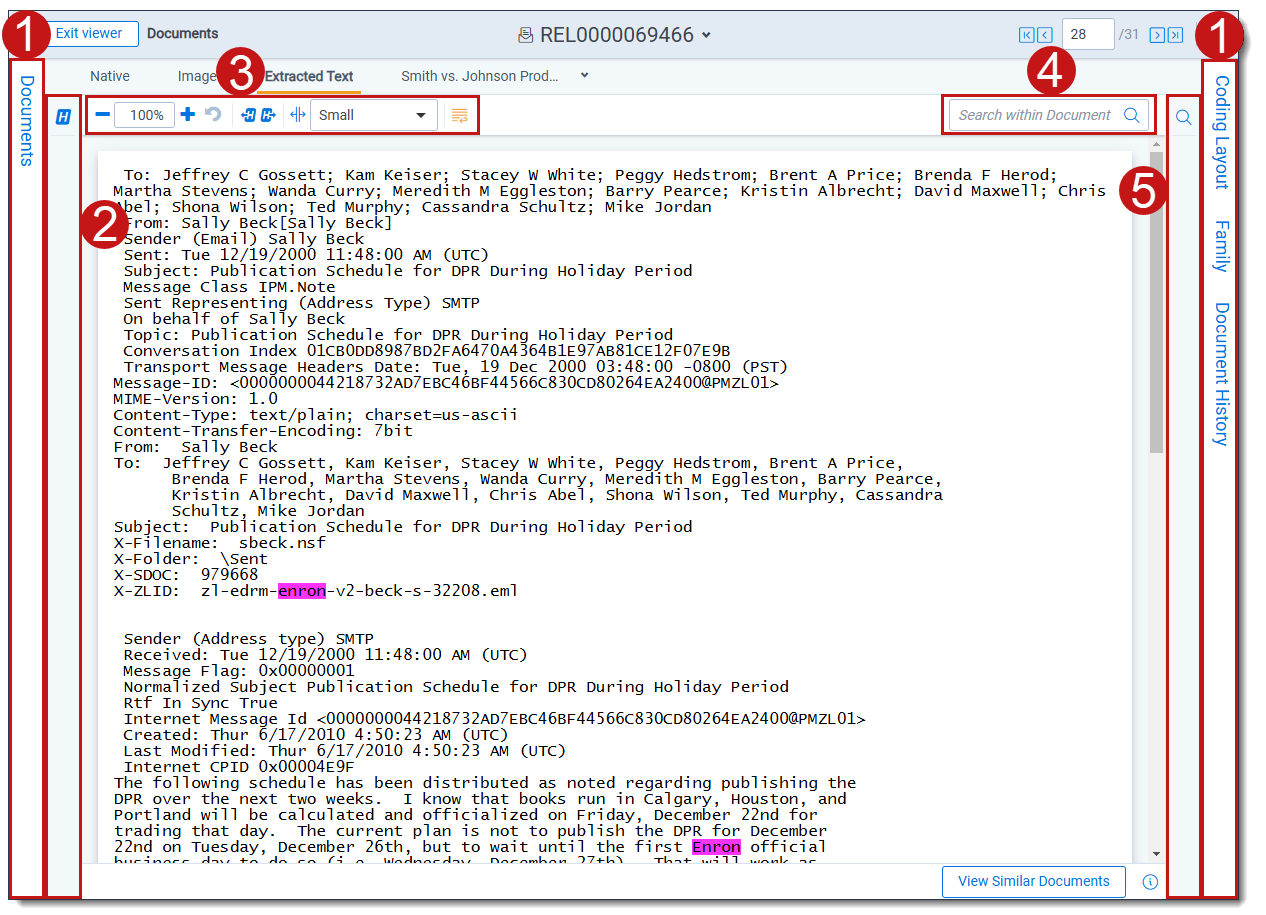1266x915 pixels.
Task: Expand the REL0000069466 document chevron
Action: (x=706, y=35)
